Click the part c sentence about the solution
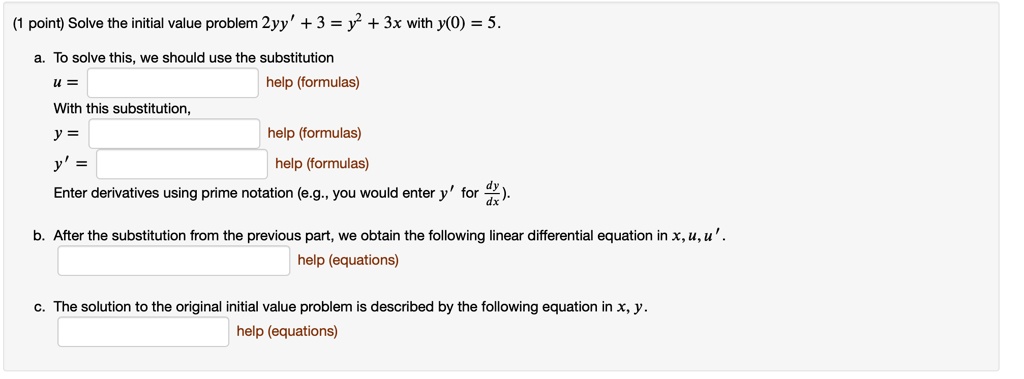Image resolution: width=1024 pixels, height=379 pixels. (350, 307)
